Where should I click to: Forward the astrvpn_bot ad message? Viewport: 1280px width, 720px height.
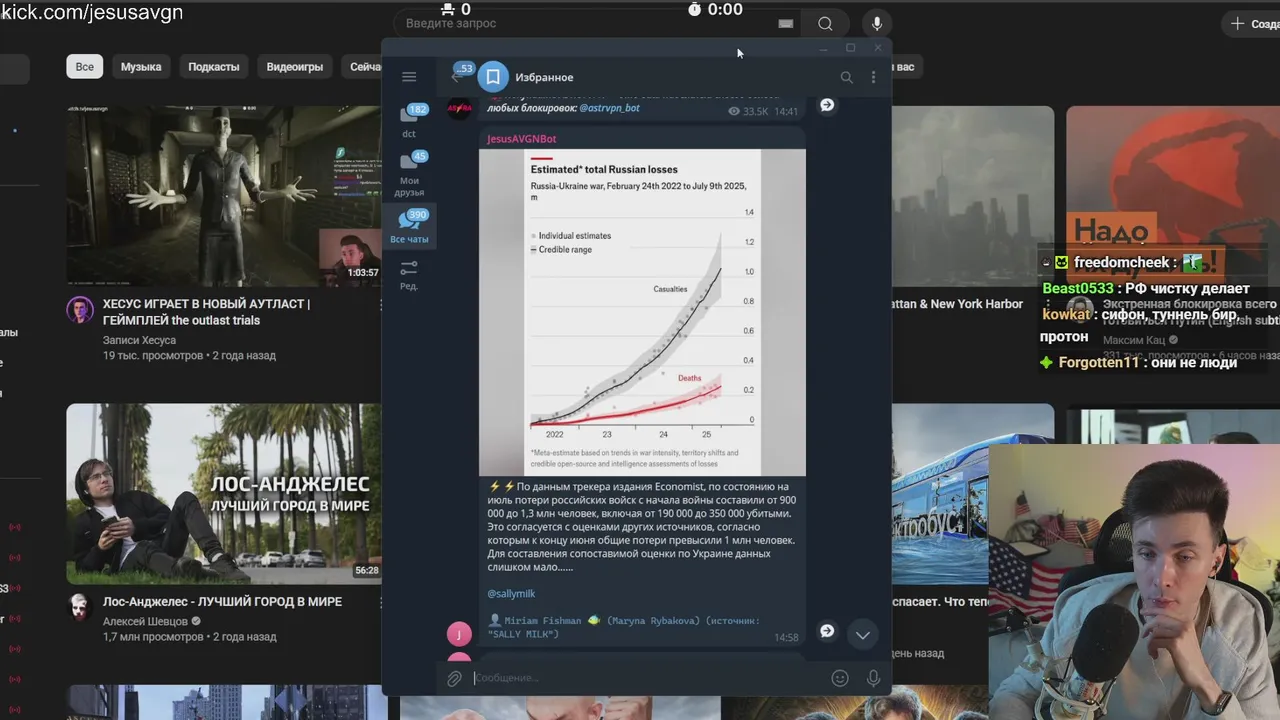coord(827,105)
